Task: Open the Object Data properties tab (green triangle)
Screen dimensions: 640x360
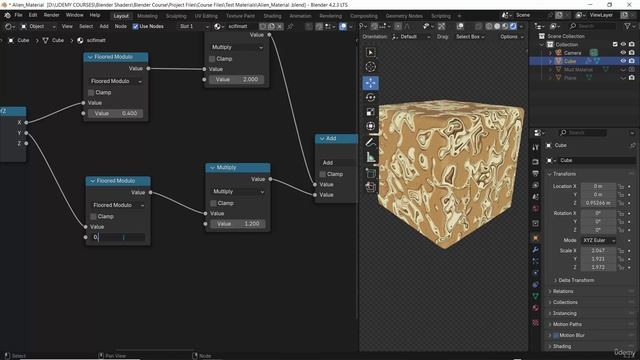Action: pyautogui.click(x=536, y=296)
